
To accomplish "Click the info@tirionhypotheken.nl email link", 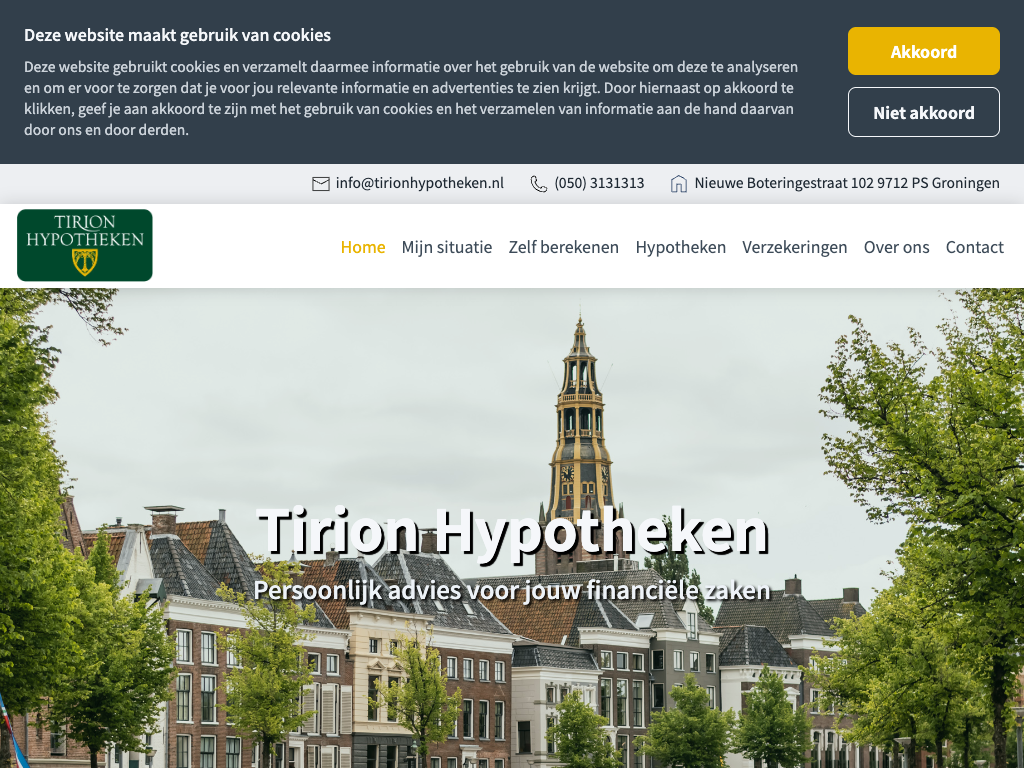I will coord(420,184).
